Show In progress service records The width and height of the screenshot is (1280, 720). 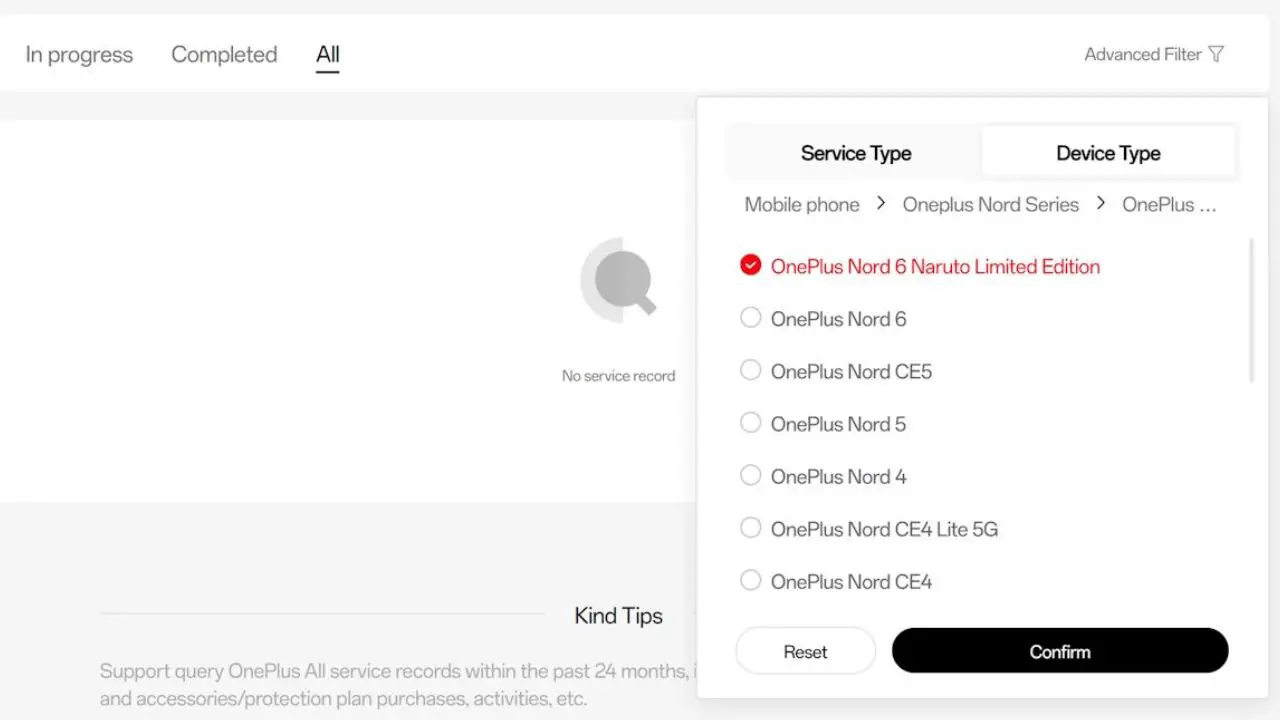point(79,55)
